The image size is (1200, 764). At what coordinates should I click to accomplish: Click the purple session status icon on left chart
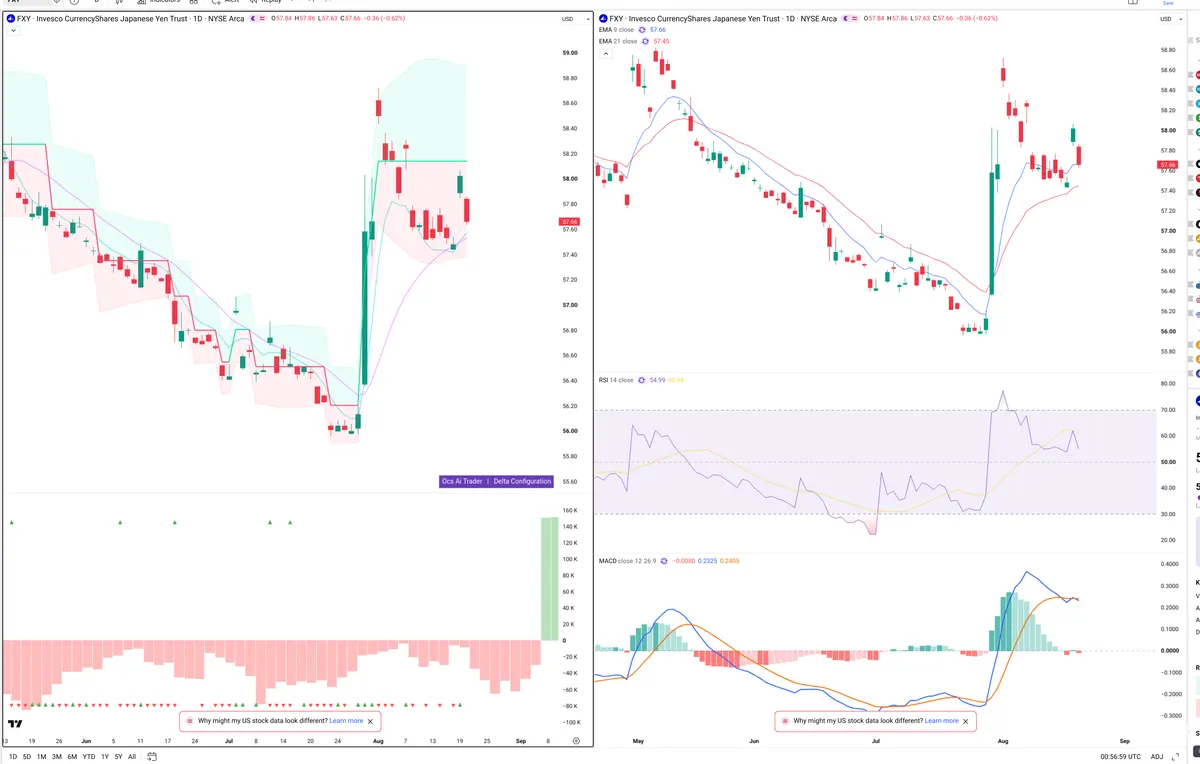point(251,19)
